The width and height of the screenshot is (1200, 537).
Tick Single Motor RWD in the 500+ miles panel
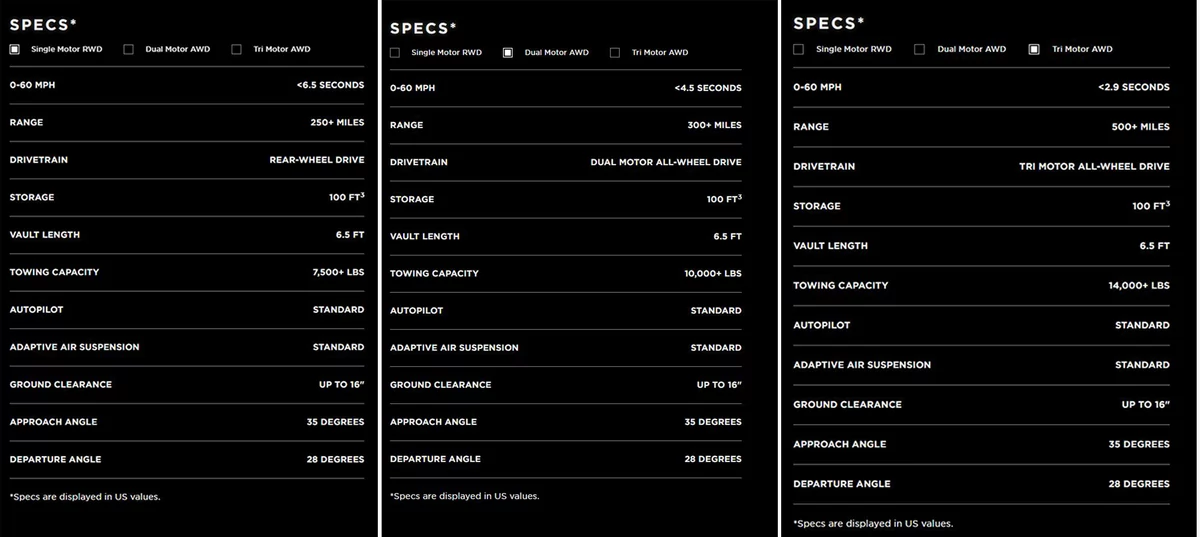pos(799,49)
